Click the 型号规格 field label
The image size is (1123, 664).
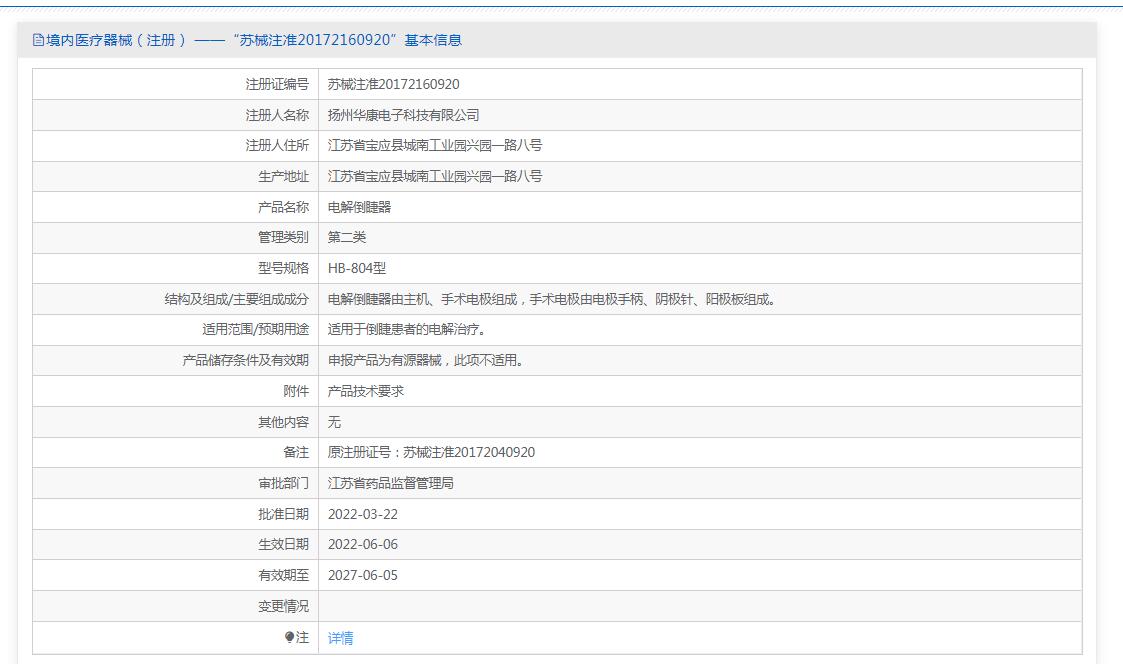click(x=284, y=268)
